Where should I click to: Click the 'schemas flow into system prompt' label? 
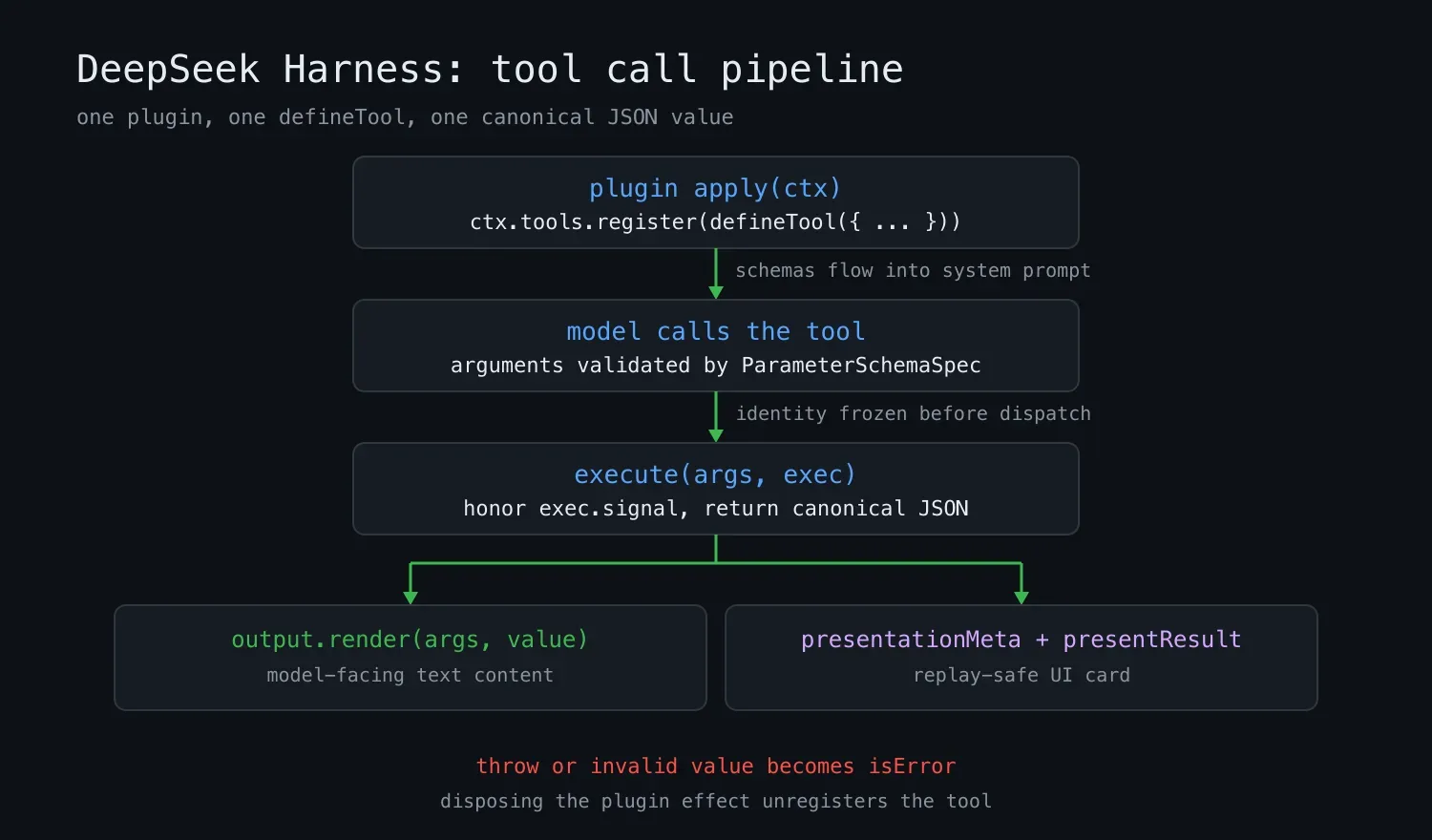[x=913, y=270]
